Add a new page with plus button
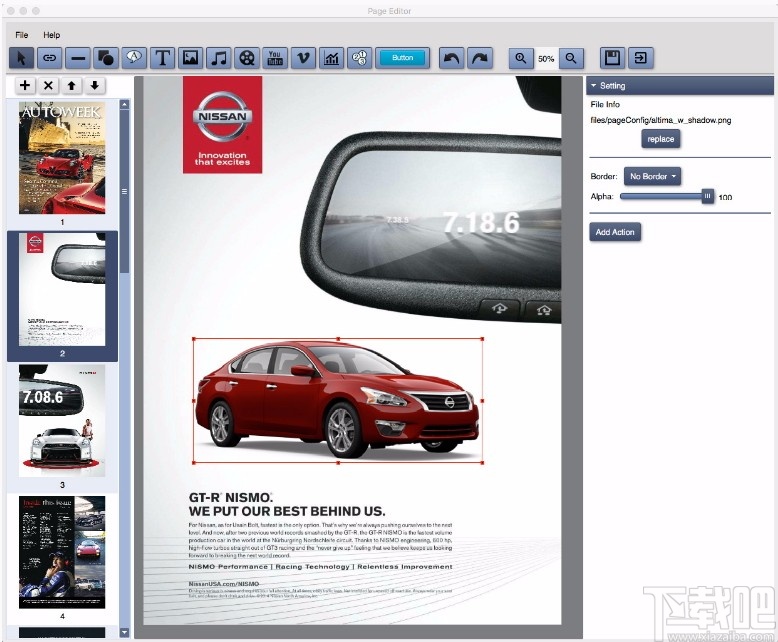Screen dimensions: 778x642 pos(25,85)
